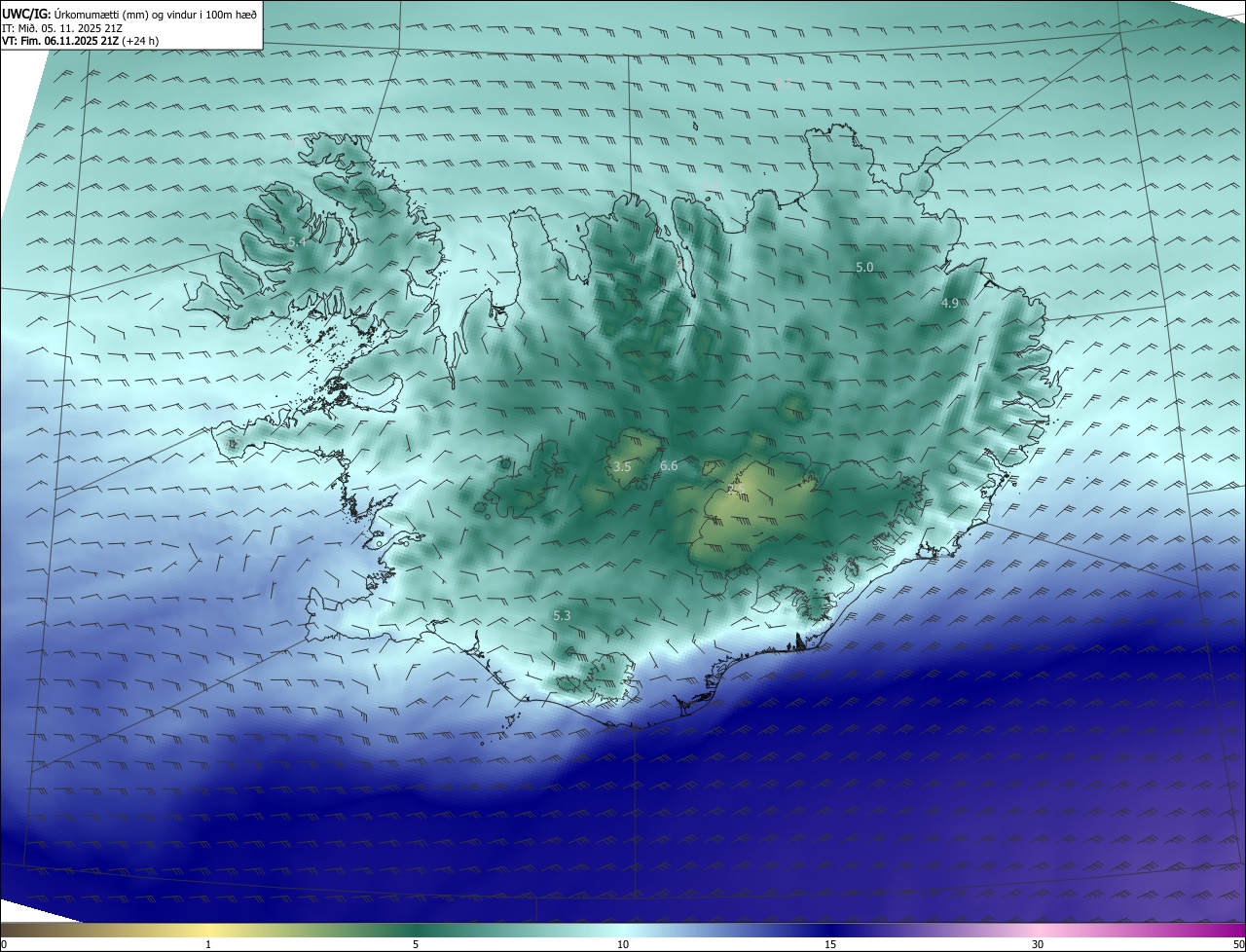Click the 5.3 value on the map

tap(562, 615)
